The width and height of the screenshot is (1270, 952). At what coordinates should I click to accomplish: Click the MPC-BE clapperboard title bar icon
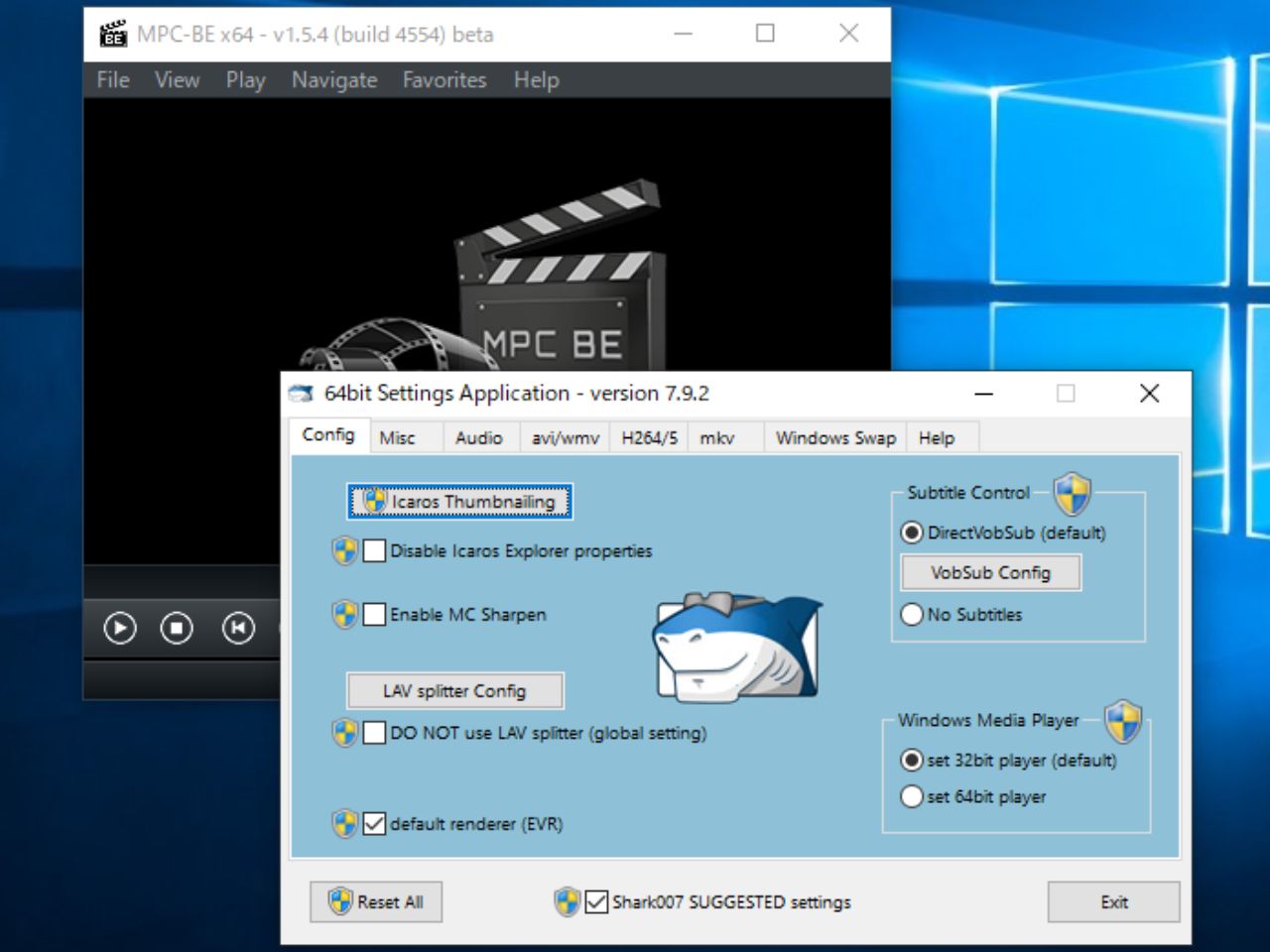[113, 34]
